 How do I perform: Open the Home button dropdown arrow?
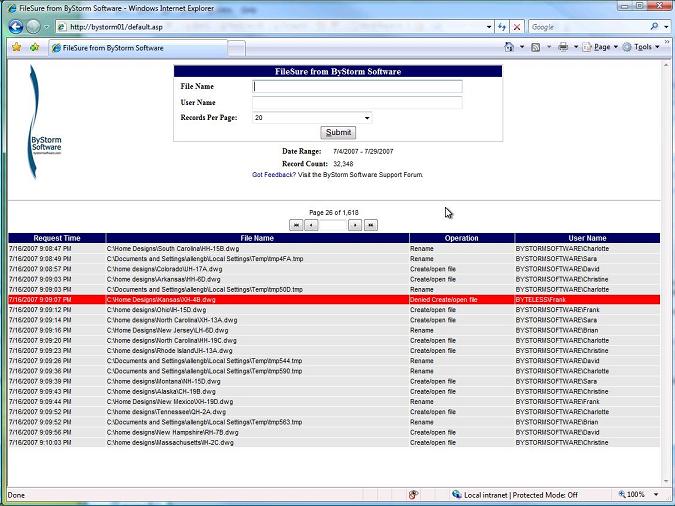pyautogui.click(x=522, y=47)
